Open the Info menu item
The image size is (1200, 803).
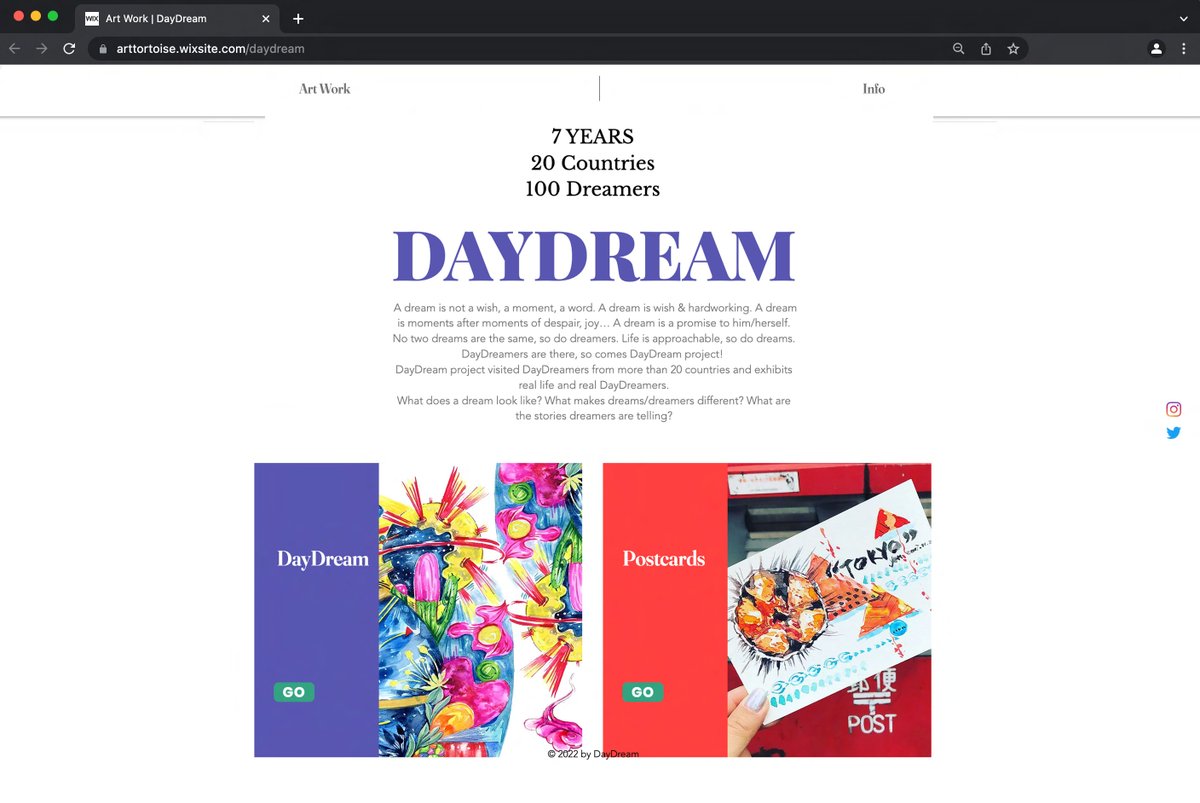click(874, 89)
